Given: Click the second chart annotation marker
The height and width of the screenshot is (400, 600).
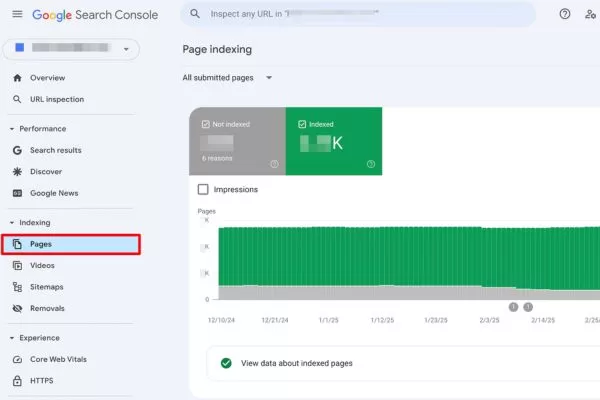Looking at the screenshot, I should coord(528,307).
